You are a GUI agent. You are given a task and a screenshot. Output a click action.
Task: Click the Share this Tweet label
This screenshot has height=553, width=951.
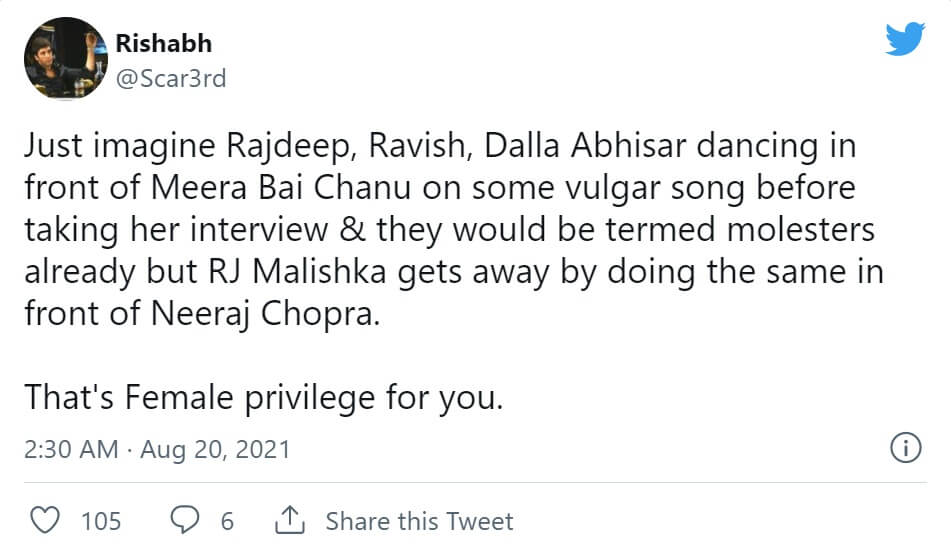(x=419, y=521)
